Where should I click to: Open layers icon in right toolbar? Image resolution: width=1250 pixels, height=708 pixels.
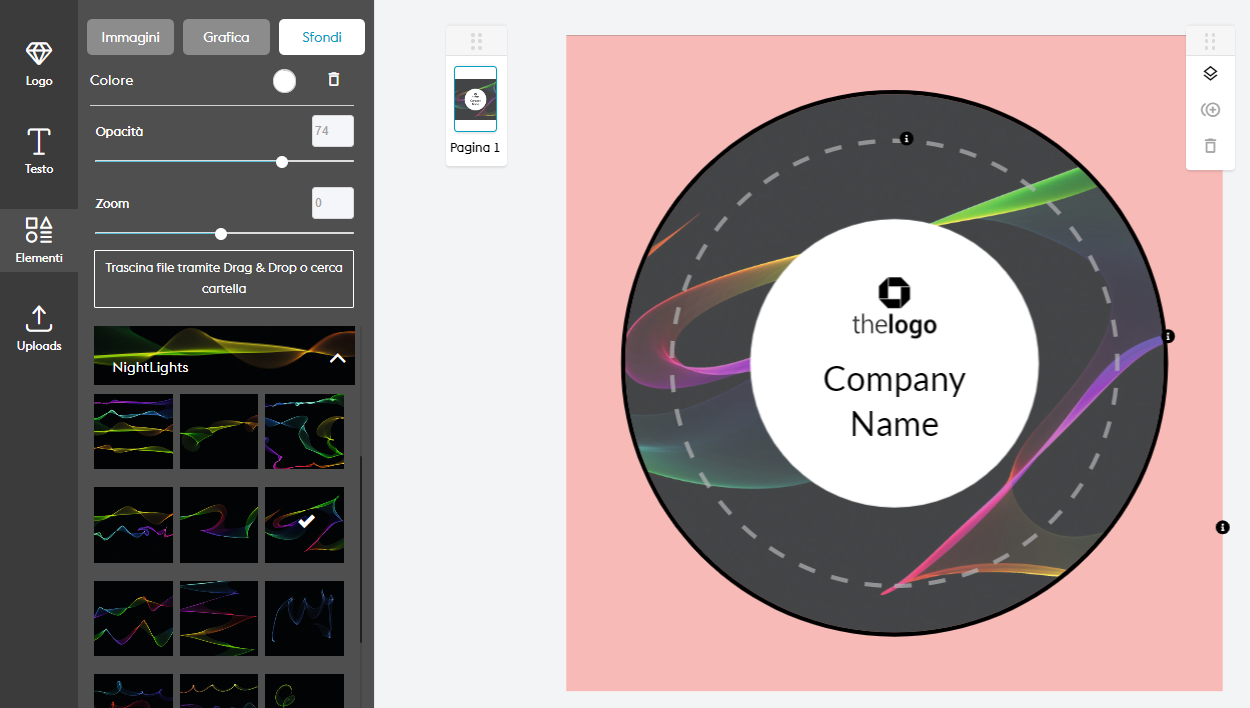[x=1210, y=74]
